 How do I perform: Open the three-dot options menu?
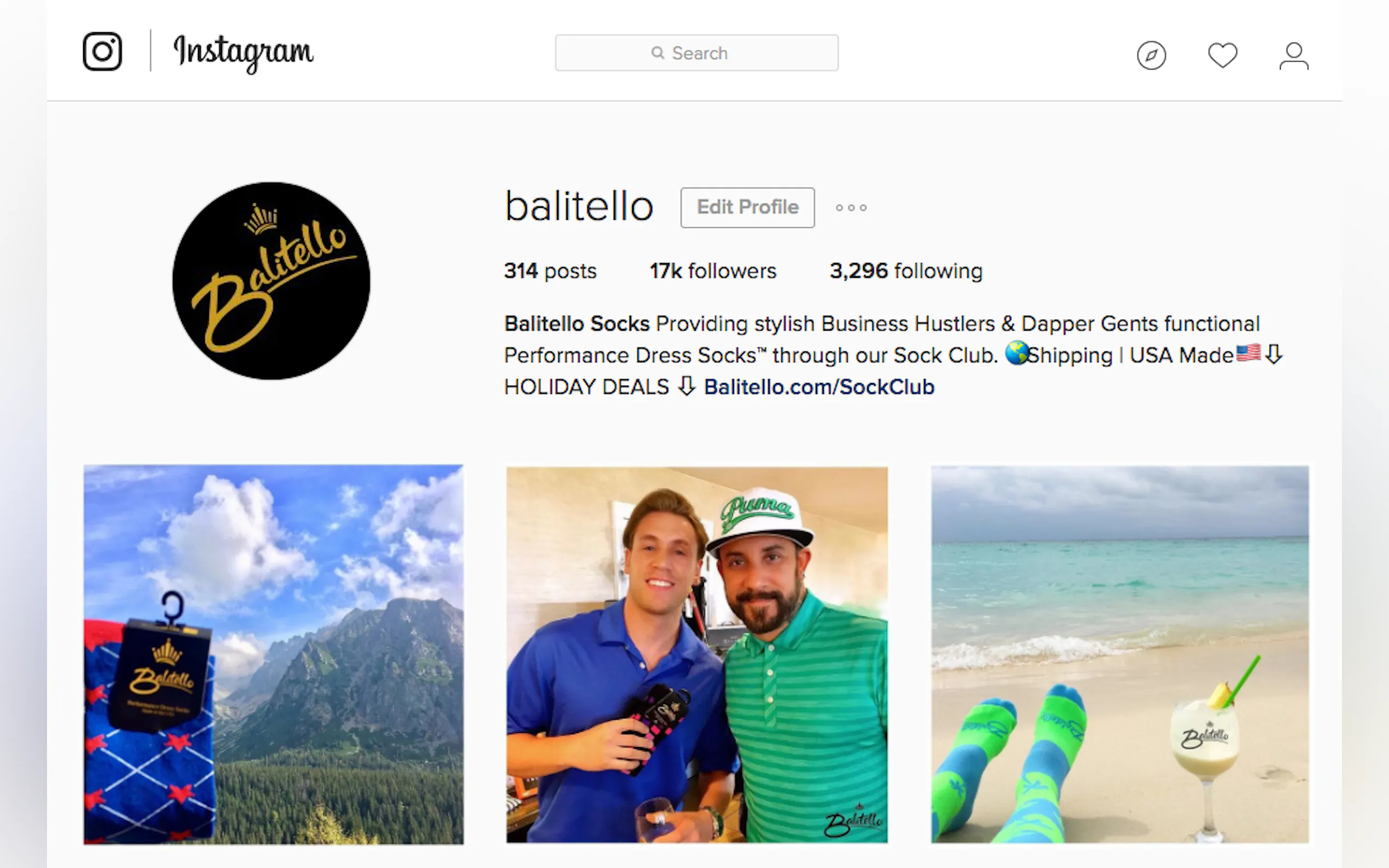(x=851, y=208)
